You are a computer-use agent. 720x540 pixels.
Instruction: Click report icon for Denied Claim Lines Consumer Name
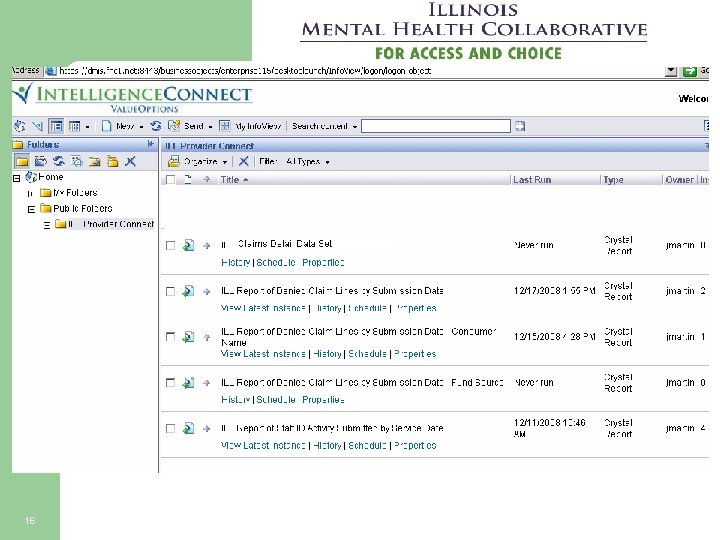tap(188, 337)
